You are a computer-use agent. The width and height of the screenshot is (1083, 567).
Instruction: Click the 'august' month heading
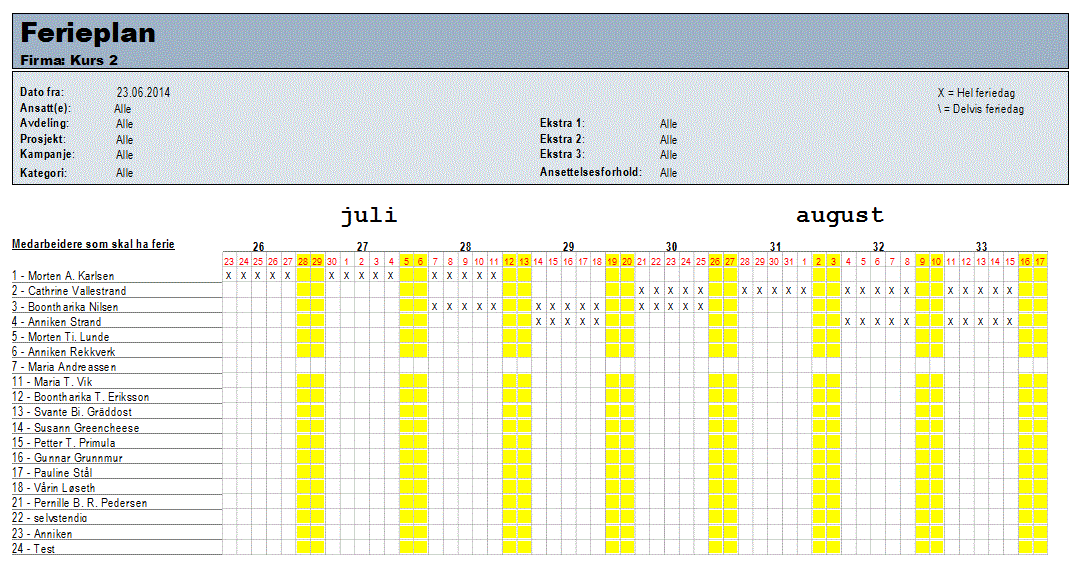tap(840, 215)
